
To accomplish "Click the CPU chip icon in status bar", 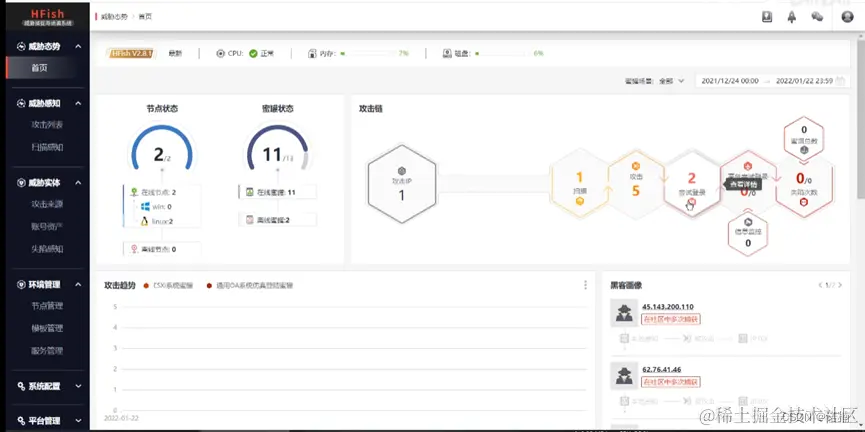I will 221,54.
